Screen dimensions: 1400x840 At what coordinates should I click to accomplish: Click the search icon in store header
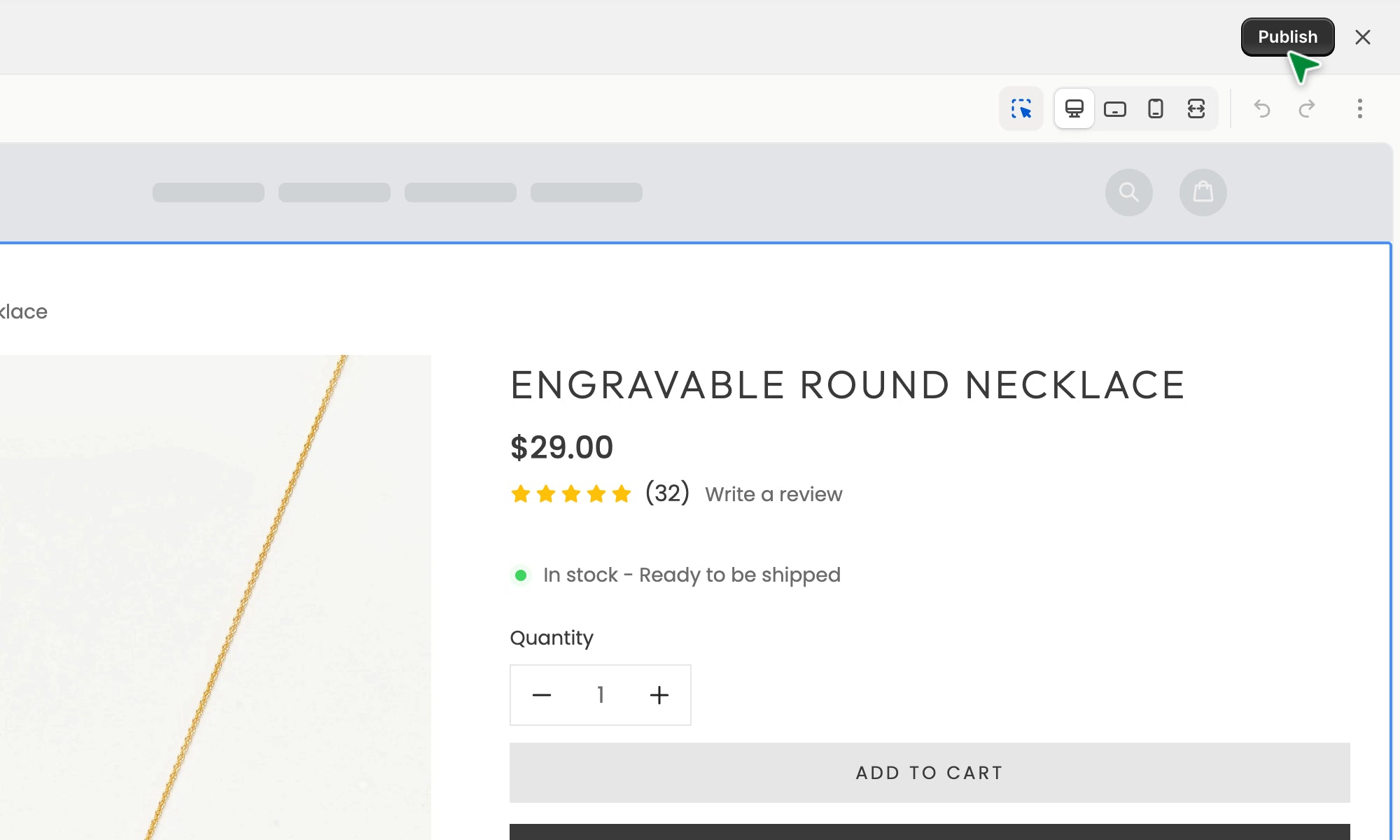[1128, 192]
